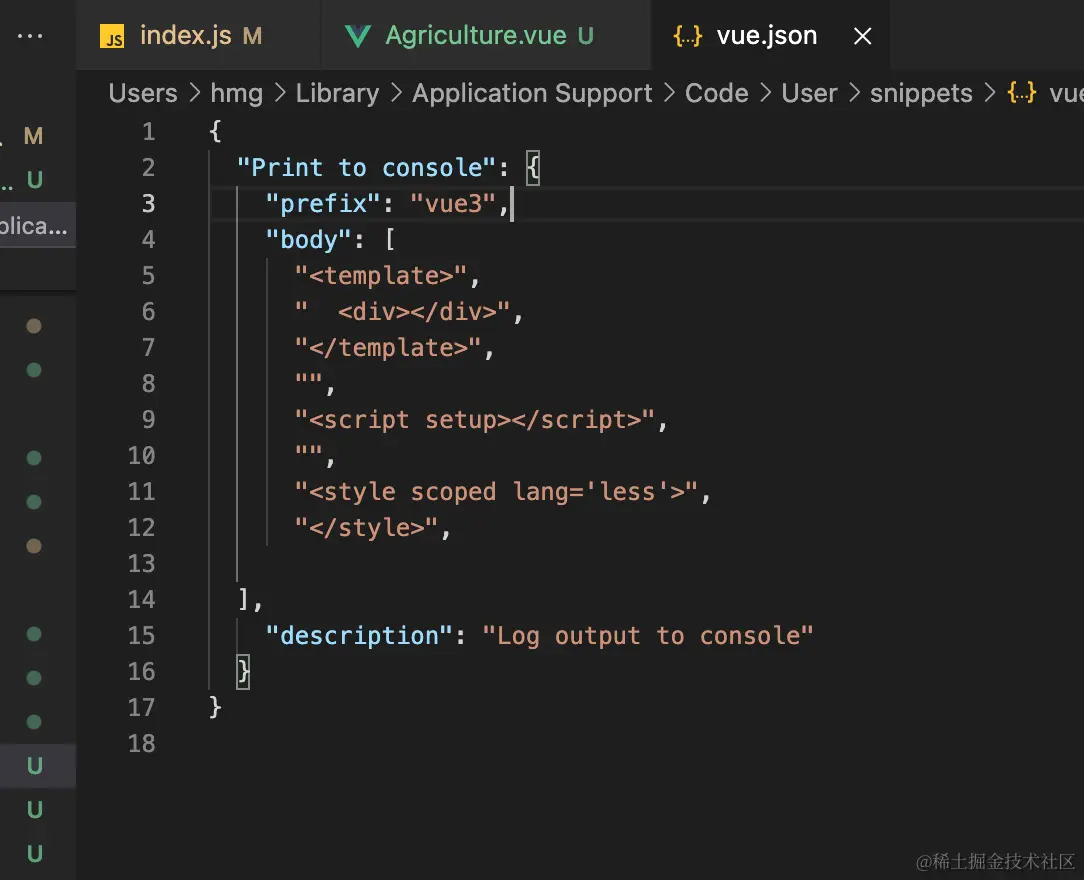Click the "body" key text
Image resolution: width=1084 pixels, height=880 pixels.
pos(308,239)
